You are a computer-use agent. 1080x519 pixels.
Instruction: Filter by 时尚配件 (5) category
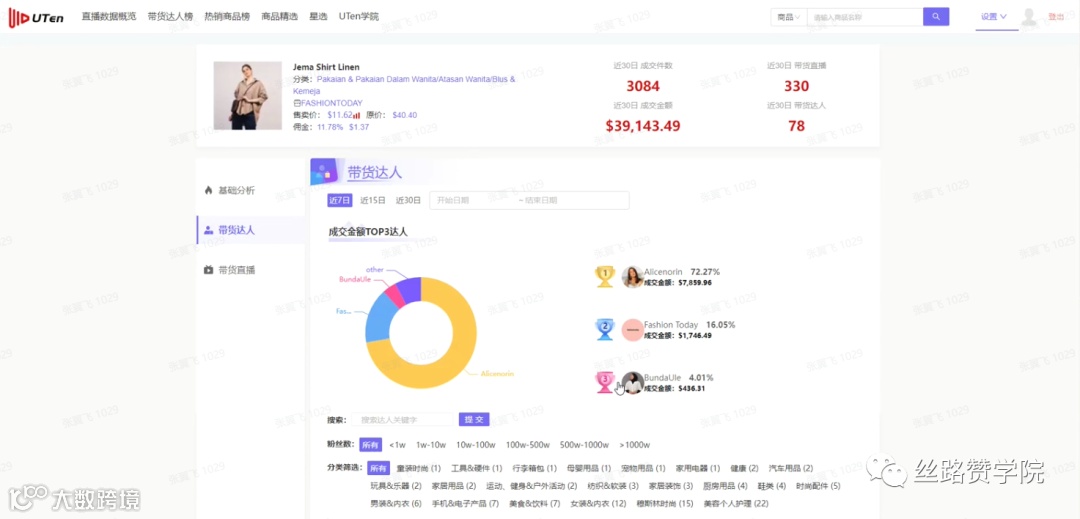pos(818,486)
